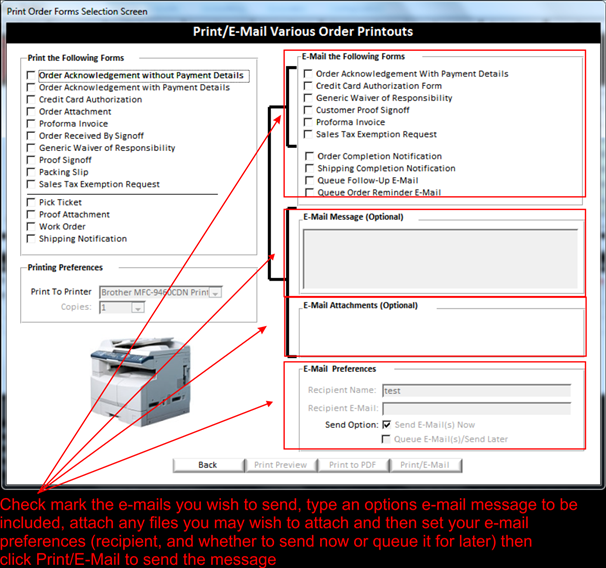Screen dimensions: 606x568
Task: Expand the Copies dropdown
Action: pyautogui.click(x=137, y=308)
